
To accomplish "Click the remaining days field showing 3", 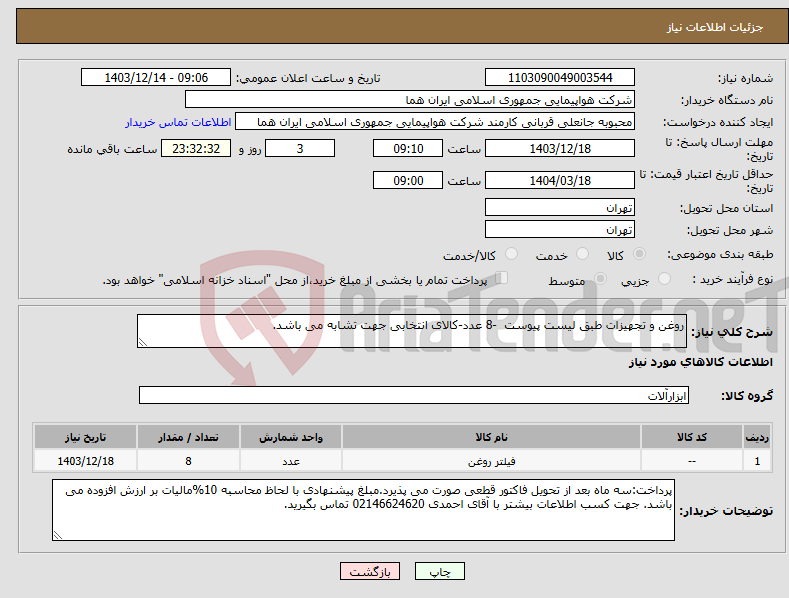I will tap(300, 148).
